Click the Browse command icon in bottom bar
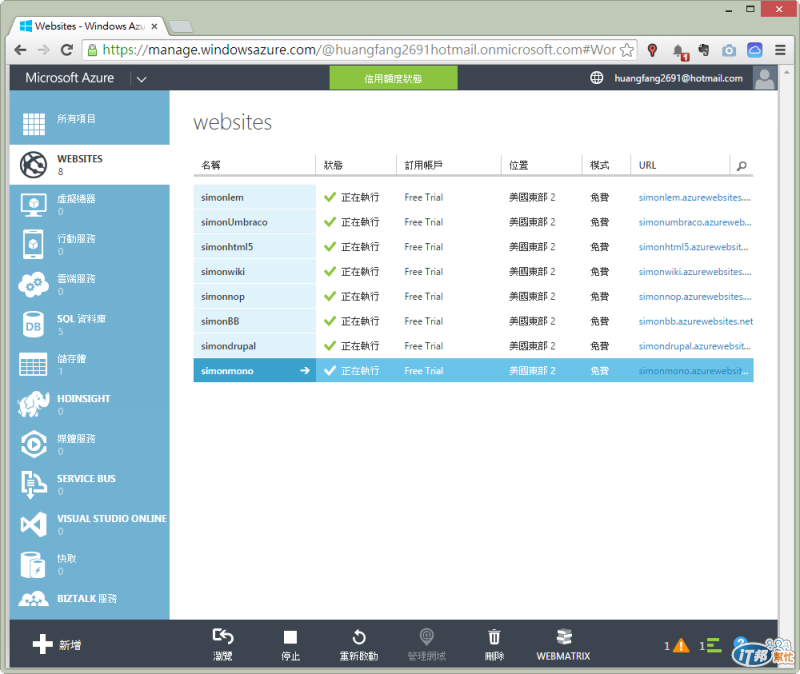Viewport: 800px width, 674px height. 223,637
